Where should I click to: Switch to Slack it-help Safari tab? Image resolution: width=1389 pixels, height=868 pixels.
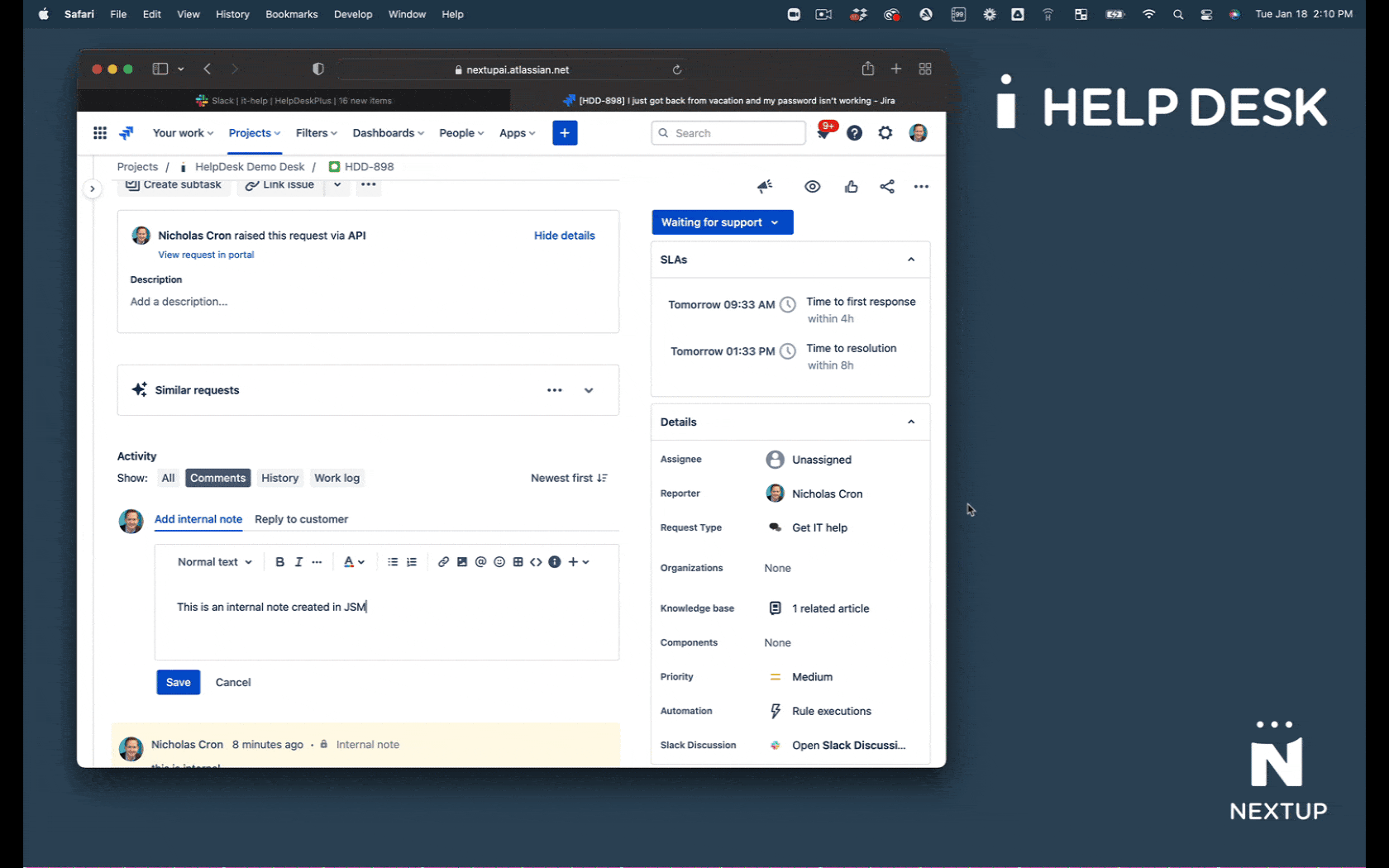tap(294, 101)
